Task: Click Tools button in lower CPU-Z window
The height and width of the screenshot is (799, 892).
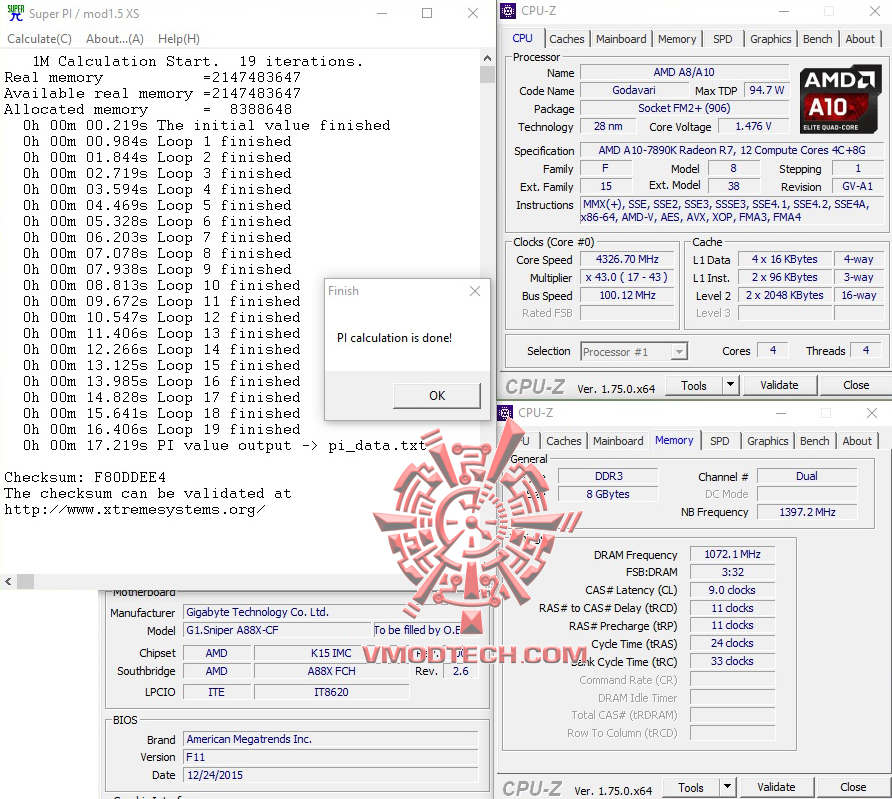Action: 691,788
